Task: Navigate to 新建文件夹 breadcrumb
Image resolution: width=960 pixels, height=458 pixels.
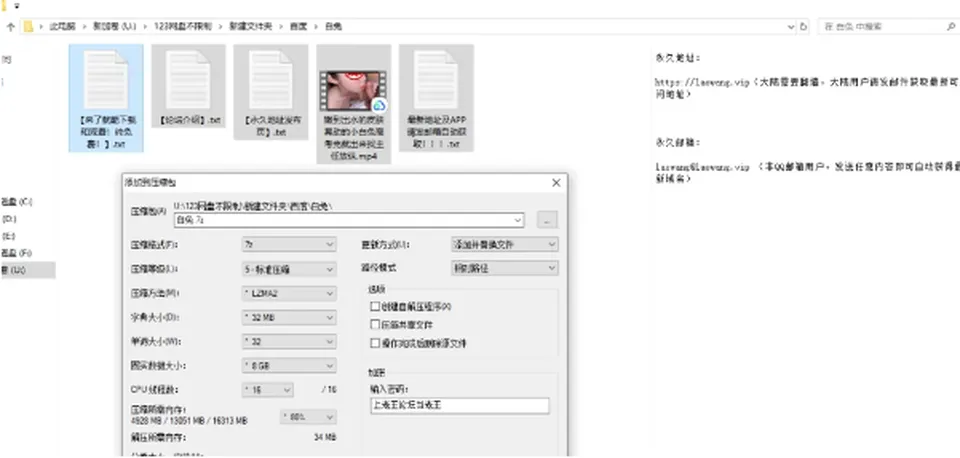Action: click(x=250, y=27)
